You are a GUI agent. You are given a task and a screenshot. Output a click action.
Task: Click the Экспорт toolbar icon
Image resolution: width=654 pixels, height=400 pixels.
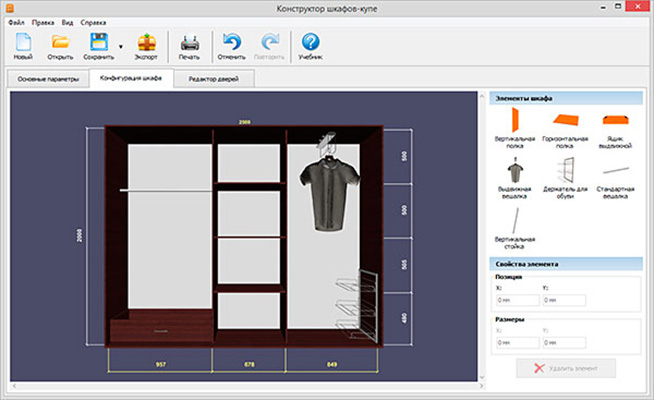(146, 43)
